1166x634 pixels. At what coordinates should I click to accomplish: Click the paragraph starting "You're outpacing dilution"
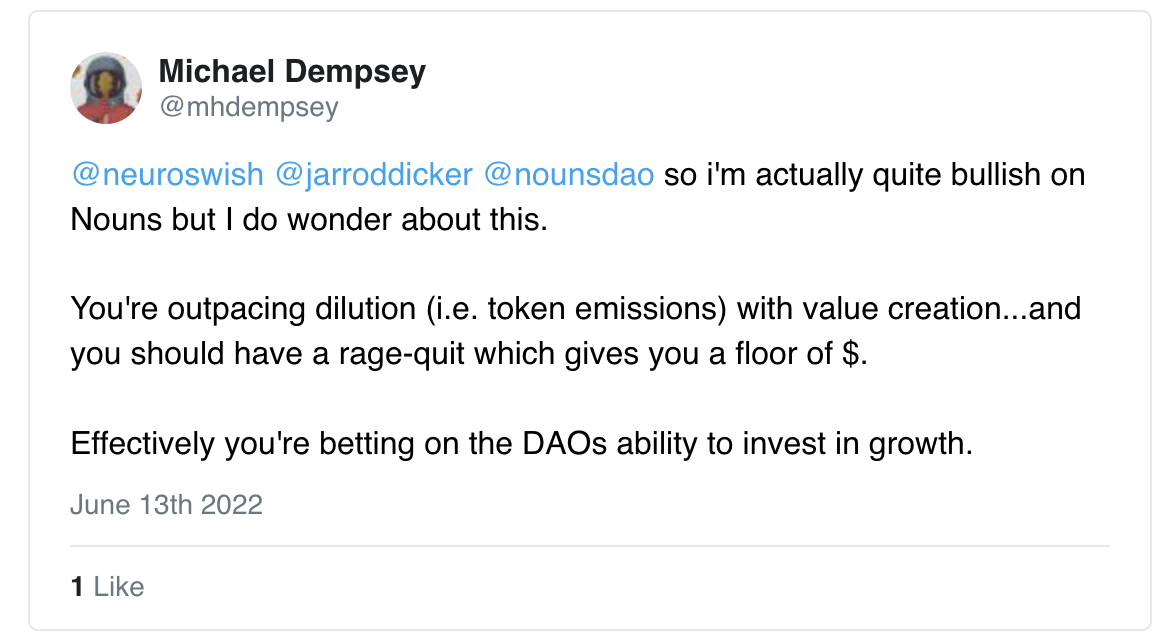tap(576, 331)
